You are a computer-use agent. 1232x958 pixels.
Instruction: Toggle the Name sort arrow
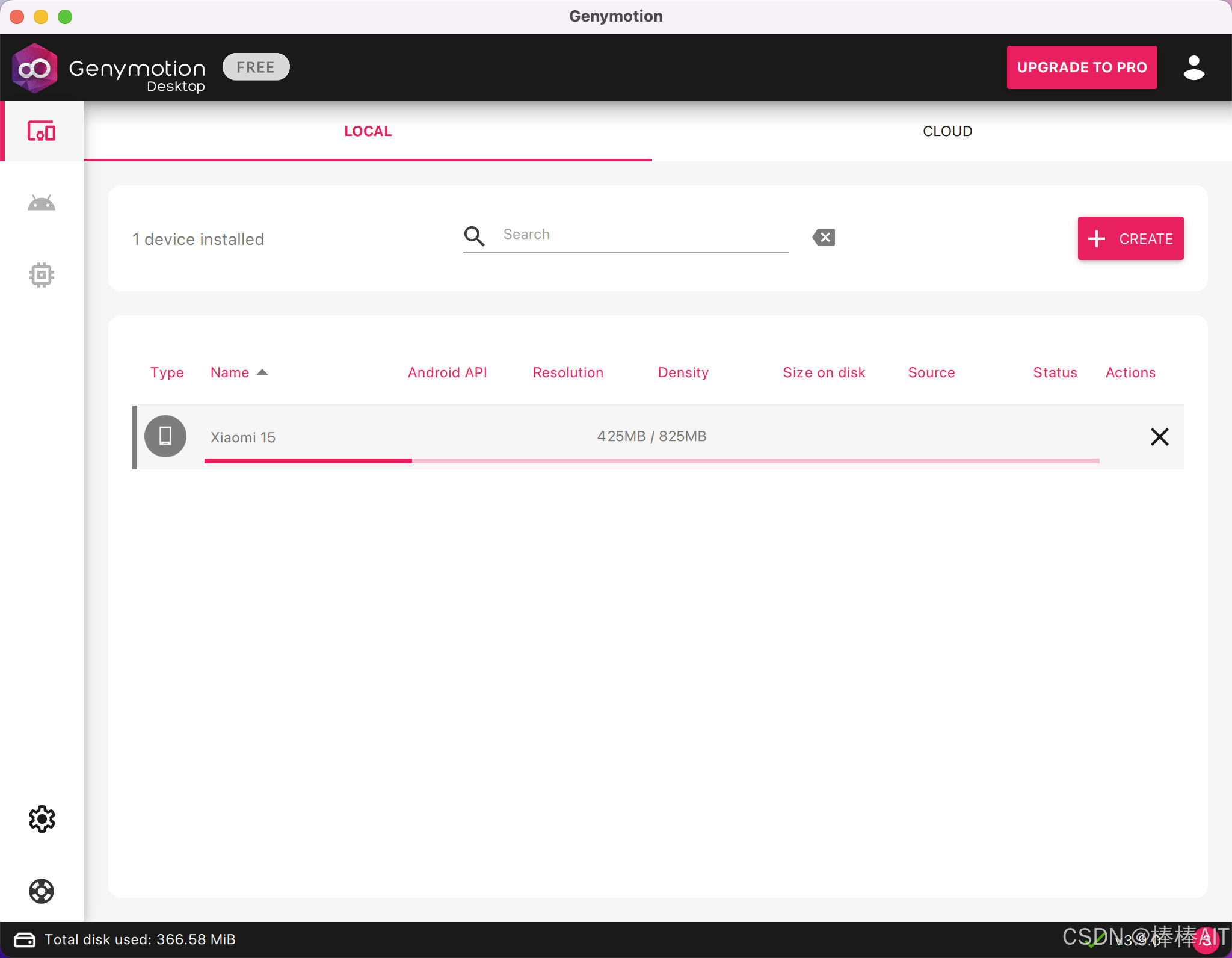coord(262,372)
